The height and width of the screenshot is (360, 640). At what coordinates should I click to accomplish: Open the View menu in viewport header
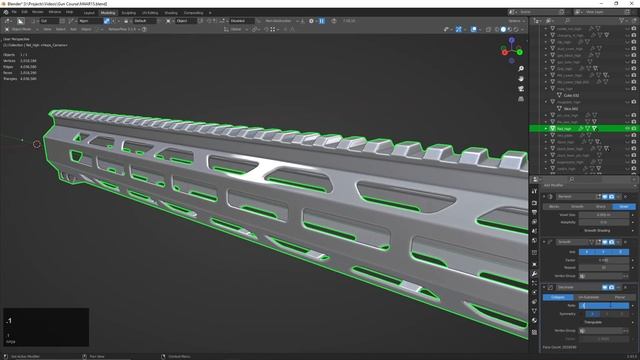coord(47,29)
